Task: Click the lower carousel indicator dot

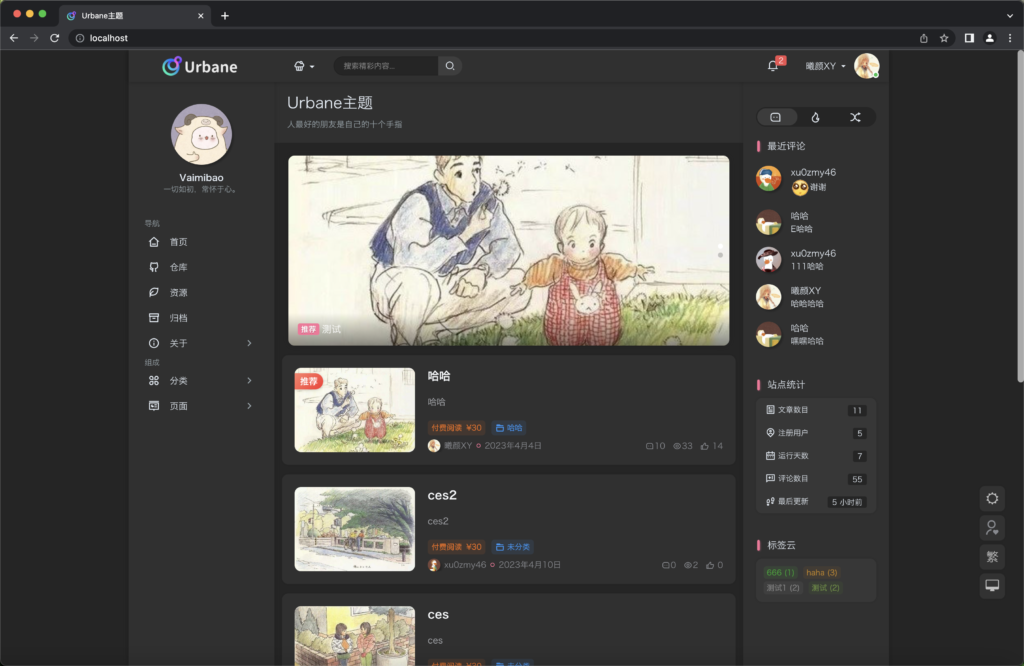Action: coord(720,255)
